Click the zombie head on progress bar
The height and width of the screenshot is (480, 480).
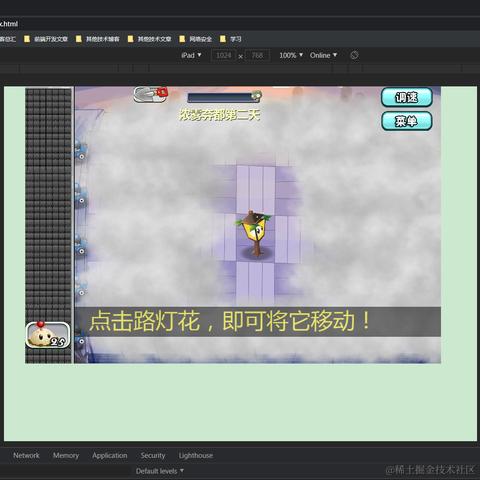[256, 96]
